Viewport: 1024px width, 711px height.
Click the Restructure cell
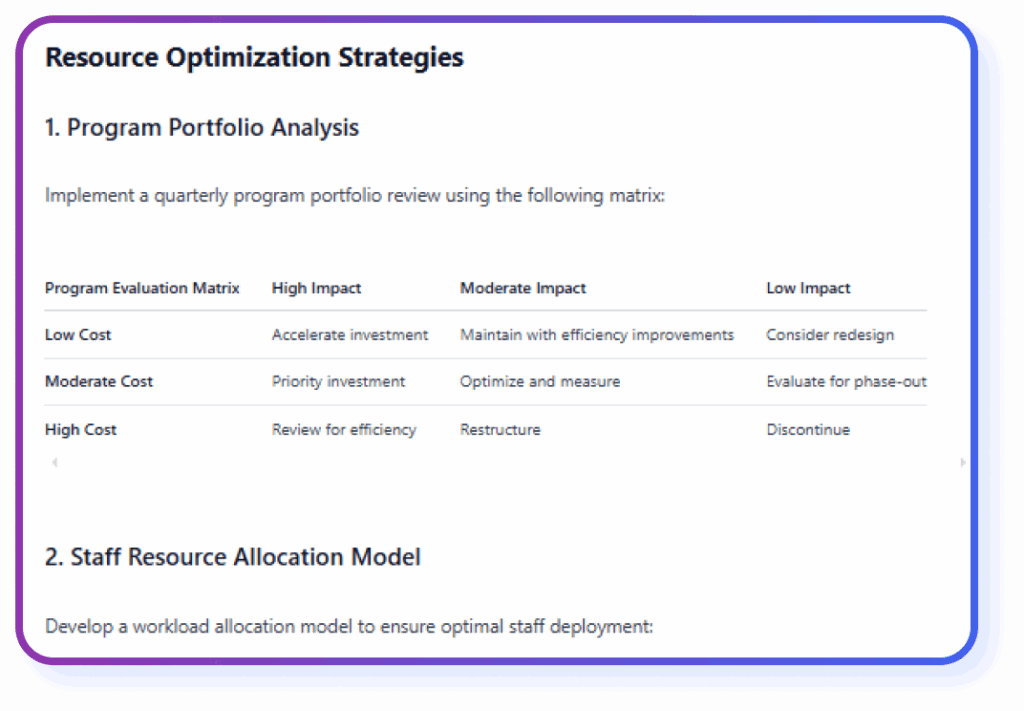click(500, 430)
